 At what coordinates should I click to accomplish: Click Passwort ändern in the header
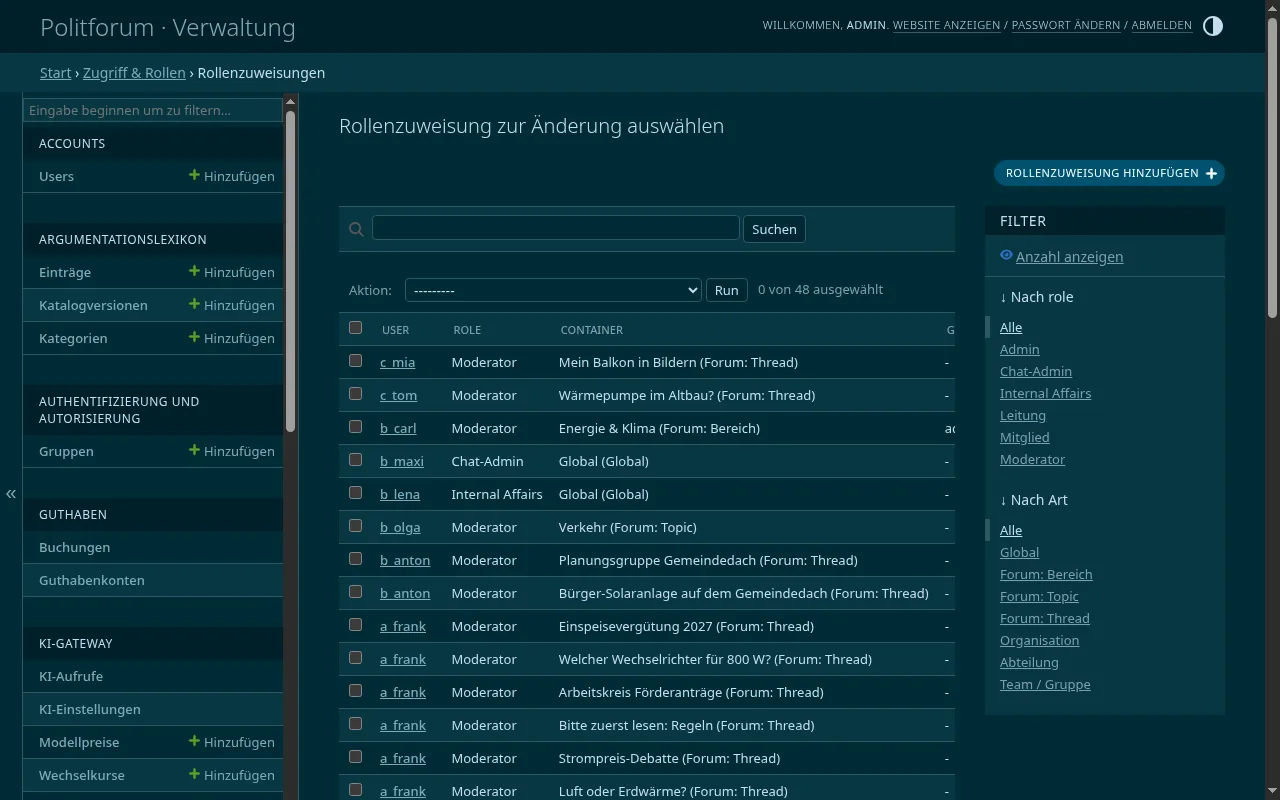point(1066,25)
